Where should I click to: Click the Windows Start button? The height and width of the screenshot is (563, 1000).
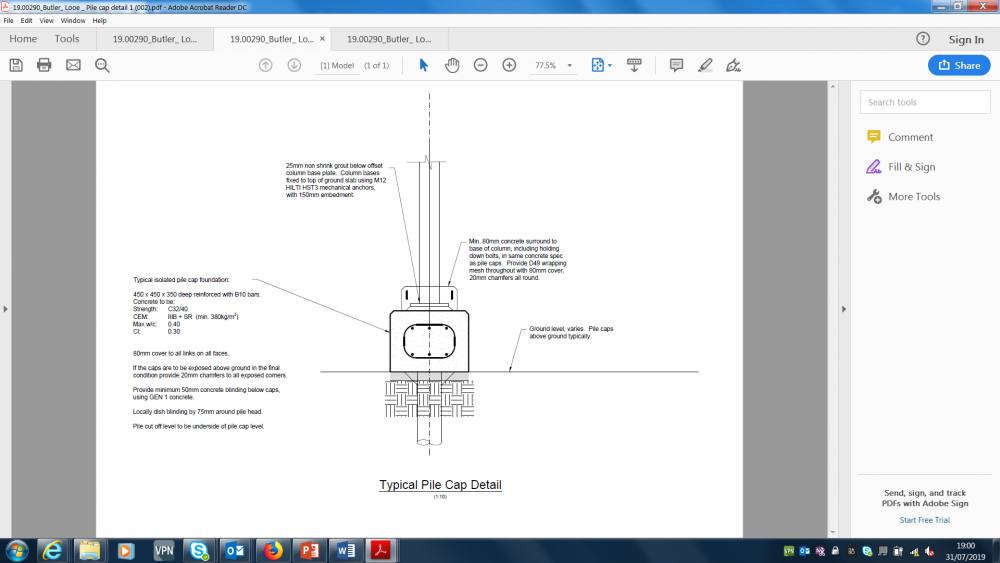coord(17,551)
